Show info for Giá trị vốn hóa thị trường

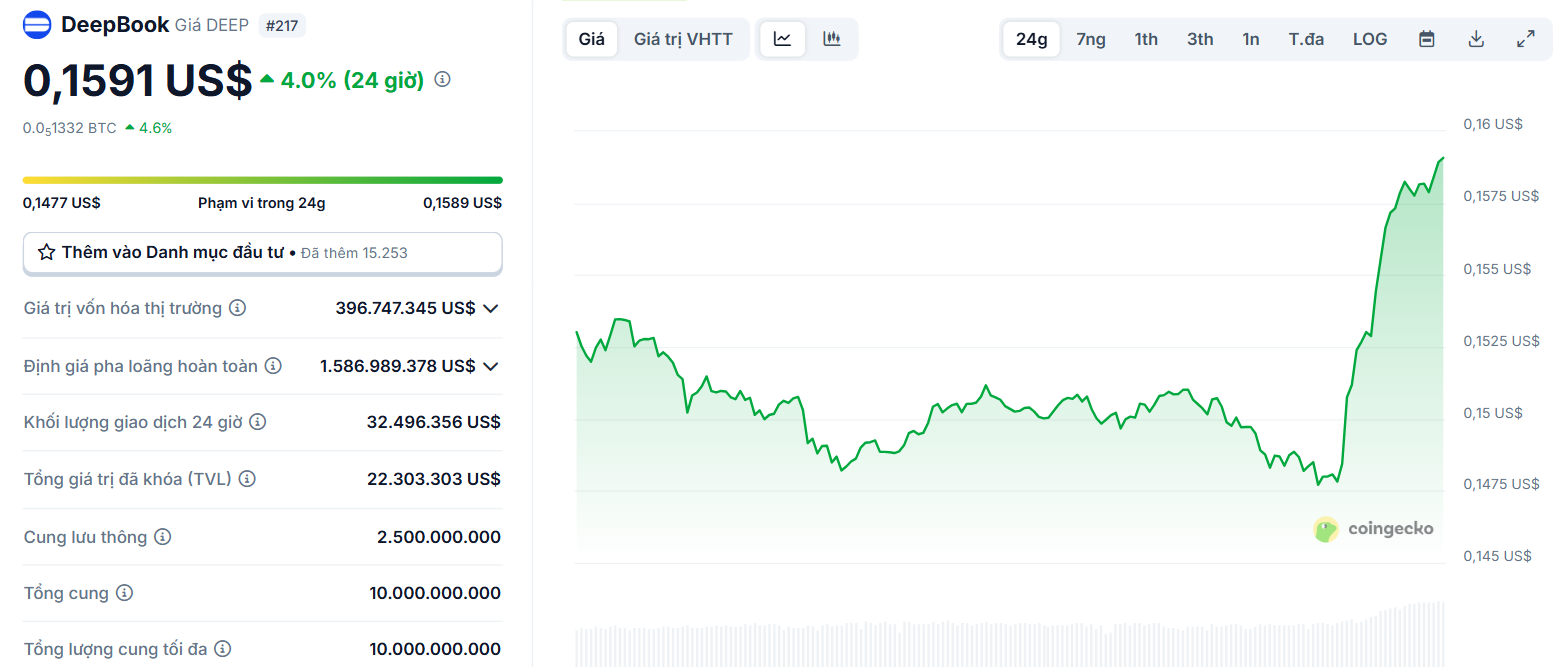(x=237, y=308)
